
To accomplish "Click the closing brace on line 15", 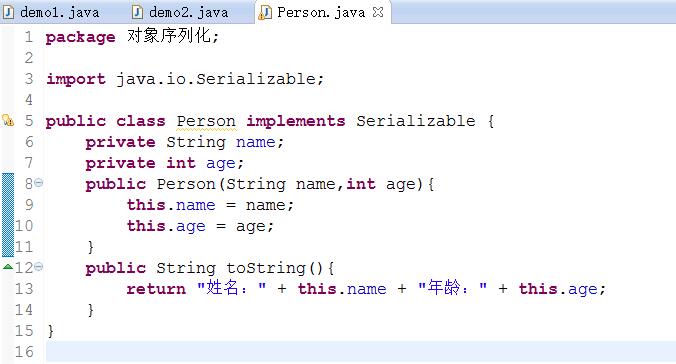I will (x=50, y=331).
